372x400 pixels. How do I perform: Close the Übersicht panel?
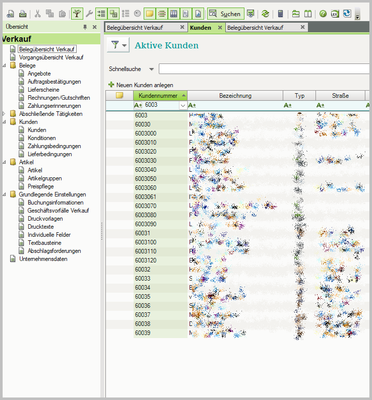(95, 27)
